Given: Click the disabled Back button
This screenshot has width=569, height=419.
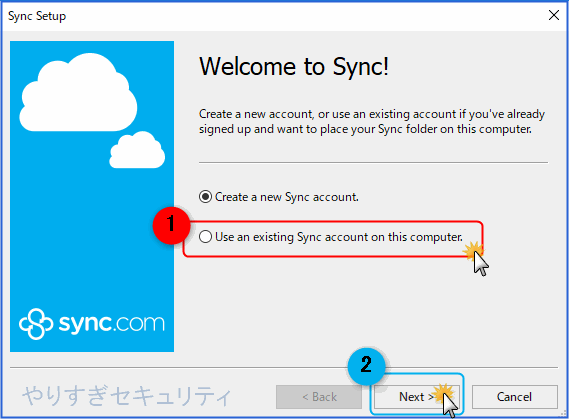Looking at the screenshot, I should pyautogui.click(x=319, y=397).
